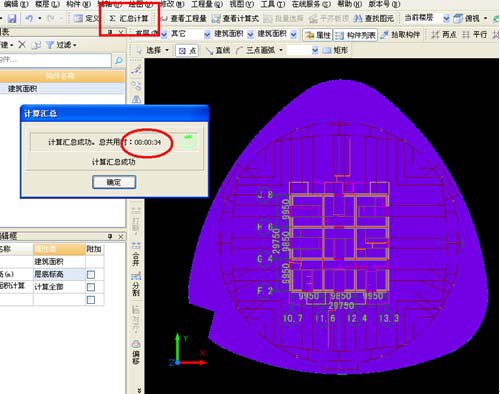Viewport: 500px width, 394px height.
Task: Click the delete X icon in component list
Action: click(22, 44)
